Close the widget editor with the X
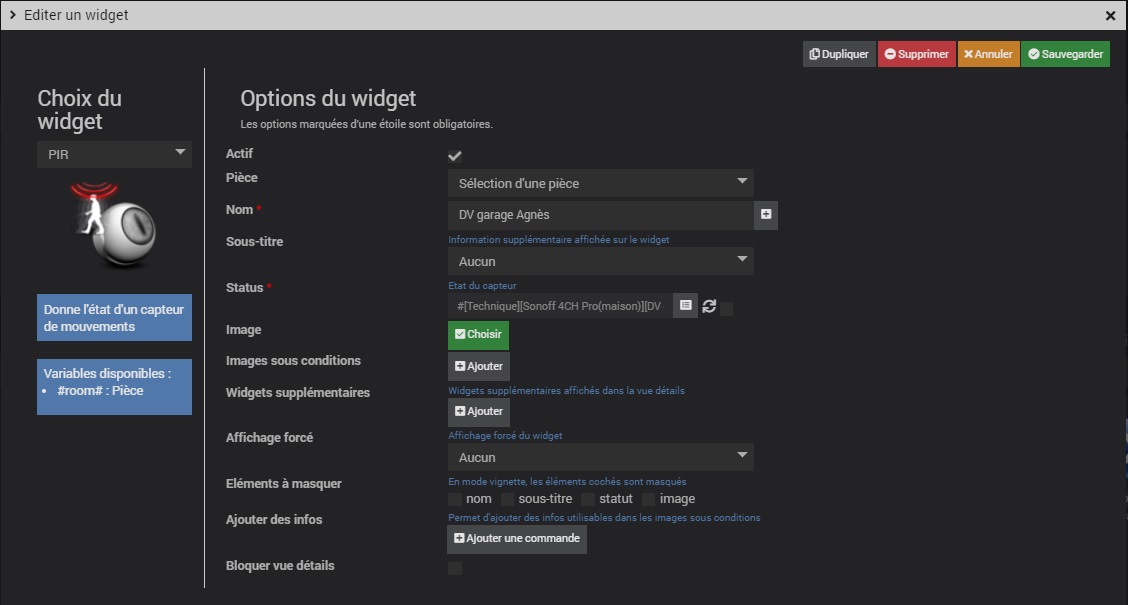This screenshot has width=1128, height=605. pos(1110,16)
